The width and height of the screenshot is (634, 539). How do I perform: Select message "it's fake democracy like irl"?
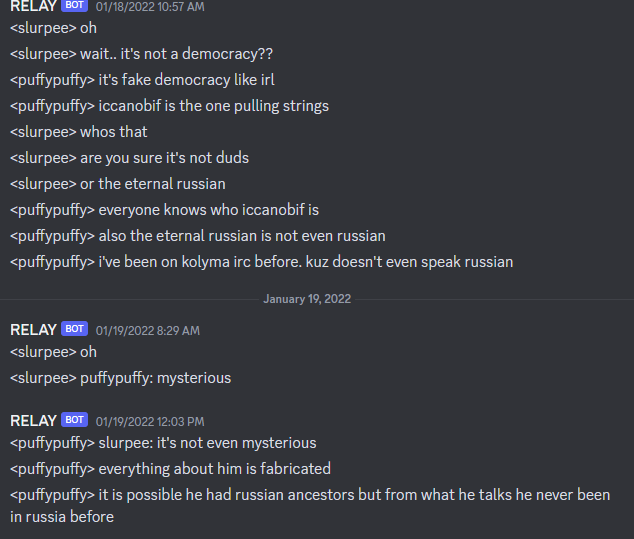point(142,80)
